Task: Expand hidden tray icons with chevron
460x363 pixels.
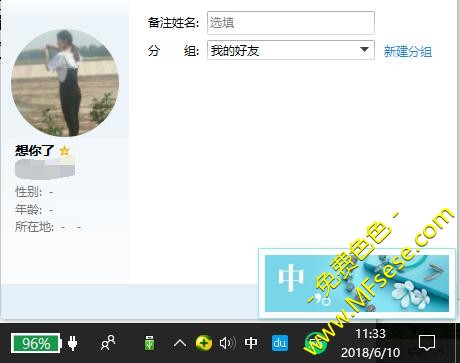Action: click(180, 343)
